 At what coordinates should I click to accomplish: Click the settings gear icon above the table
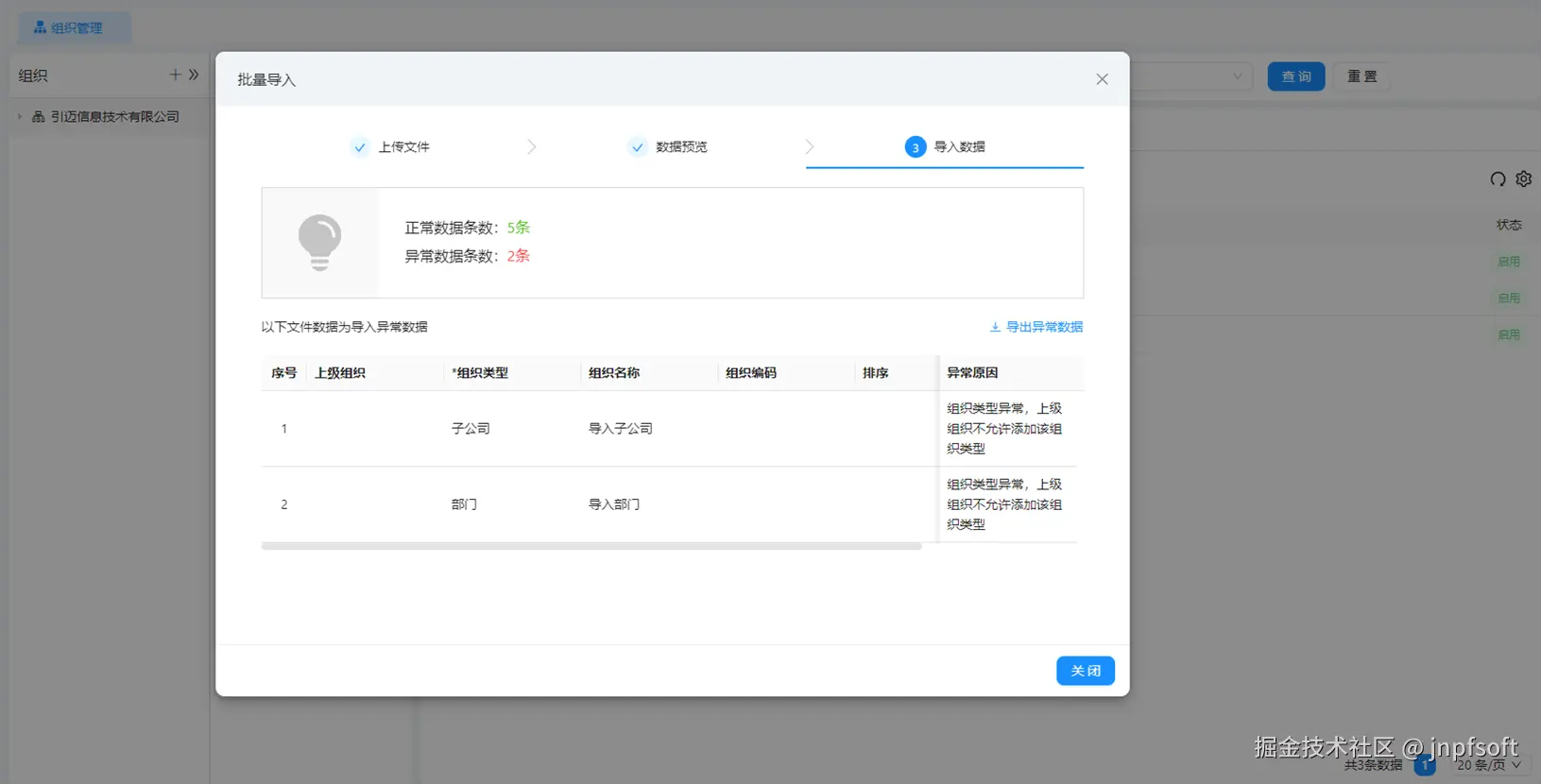[1523, 179]
